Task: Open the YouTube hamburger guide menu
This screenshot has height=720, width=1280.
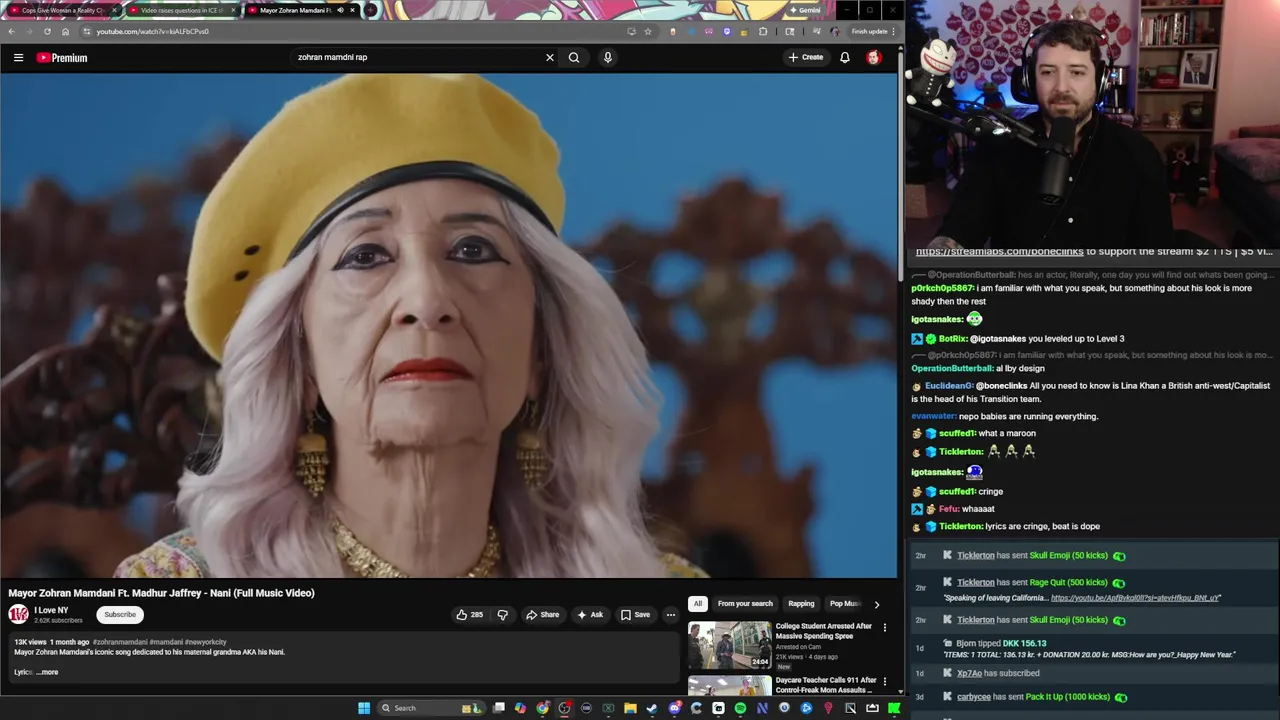Action: [18, 58]
